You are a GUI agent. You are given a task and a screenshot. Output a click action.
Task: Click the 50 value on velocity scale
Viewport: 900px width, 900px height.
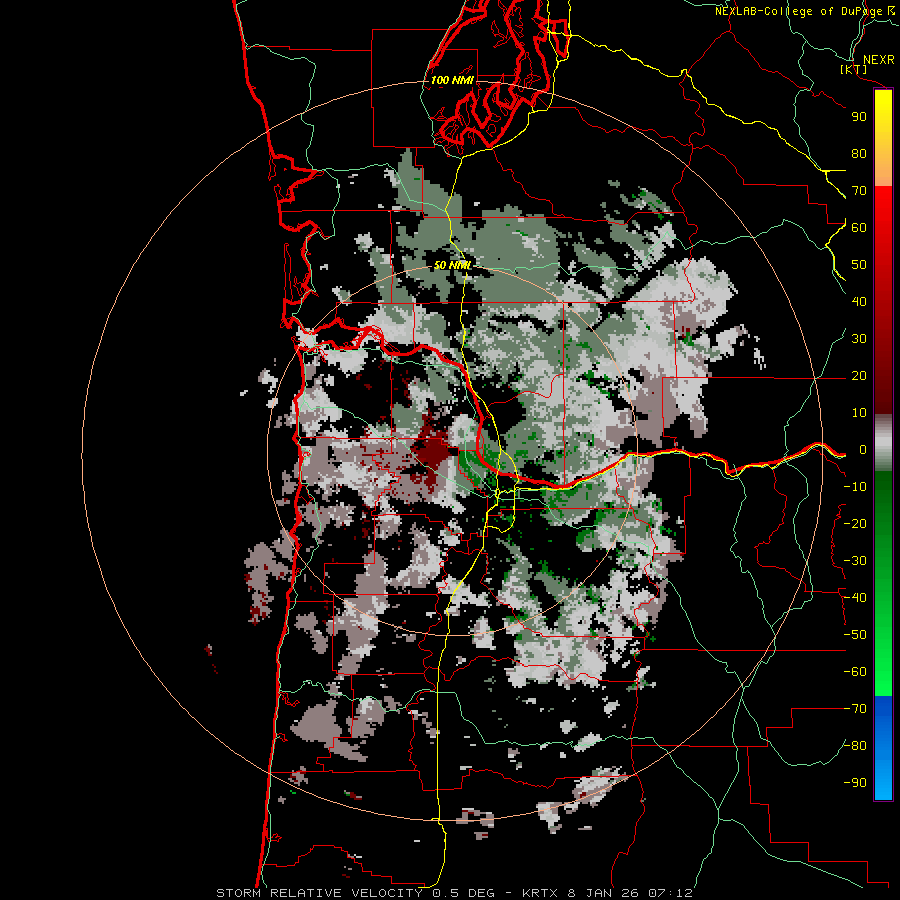(859, 265)
